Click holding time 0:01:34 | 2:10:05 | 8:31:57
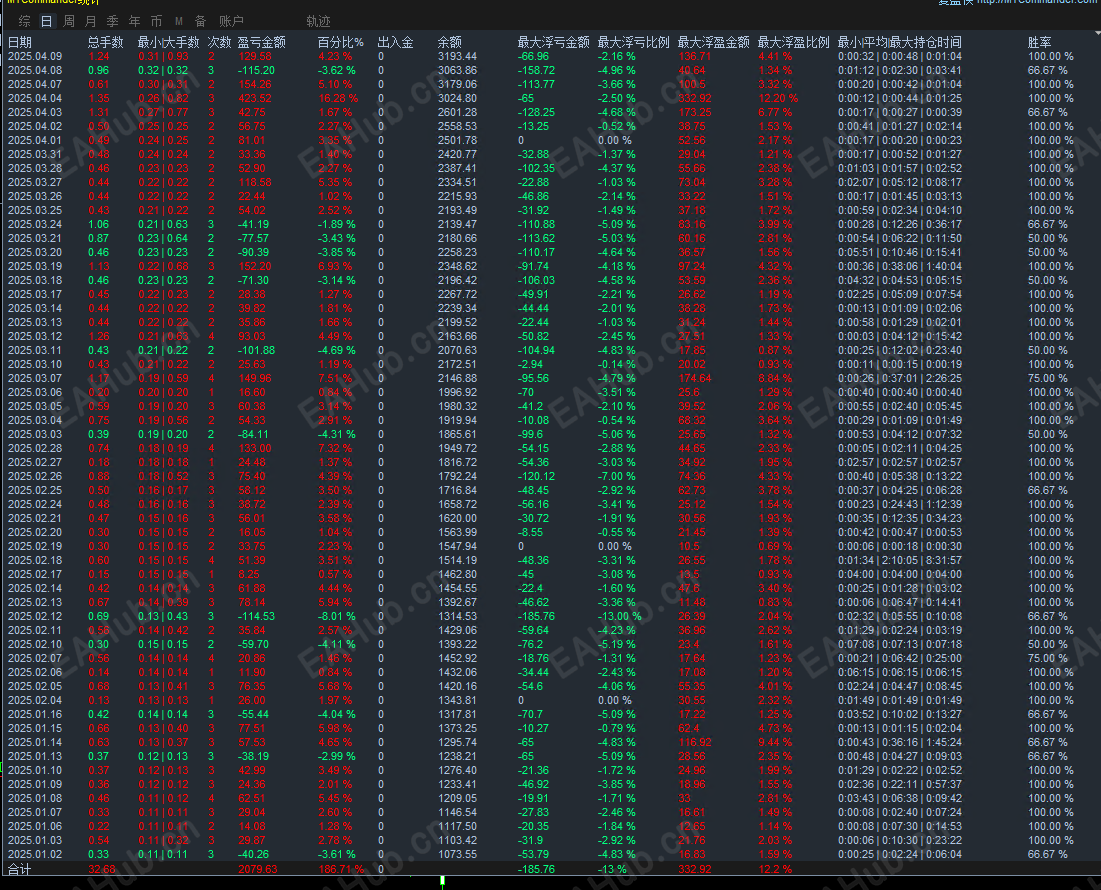The height and width of the screenshot is (890, 1101). (899, 560)
